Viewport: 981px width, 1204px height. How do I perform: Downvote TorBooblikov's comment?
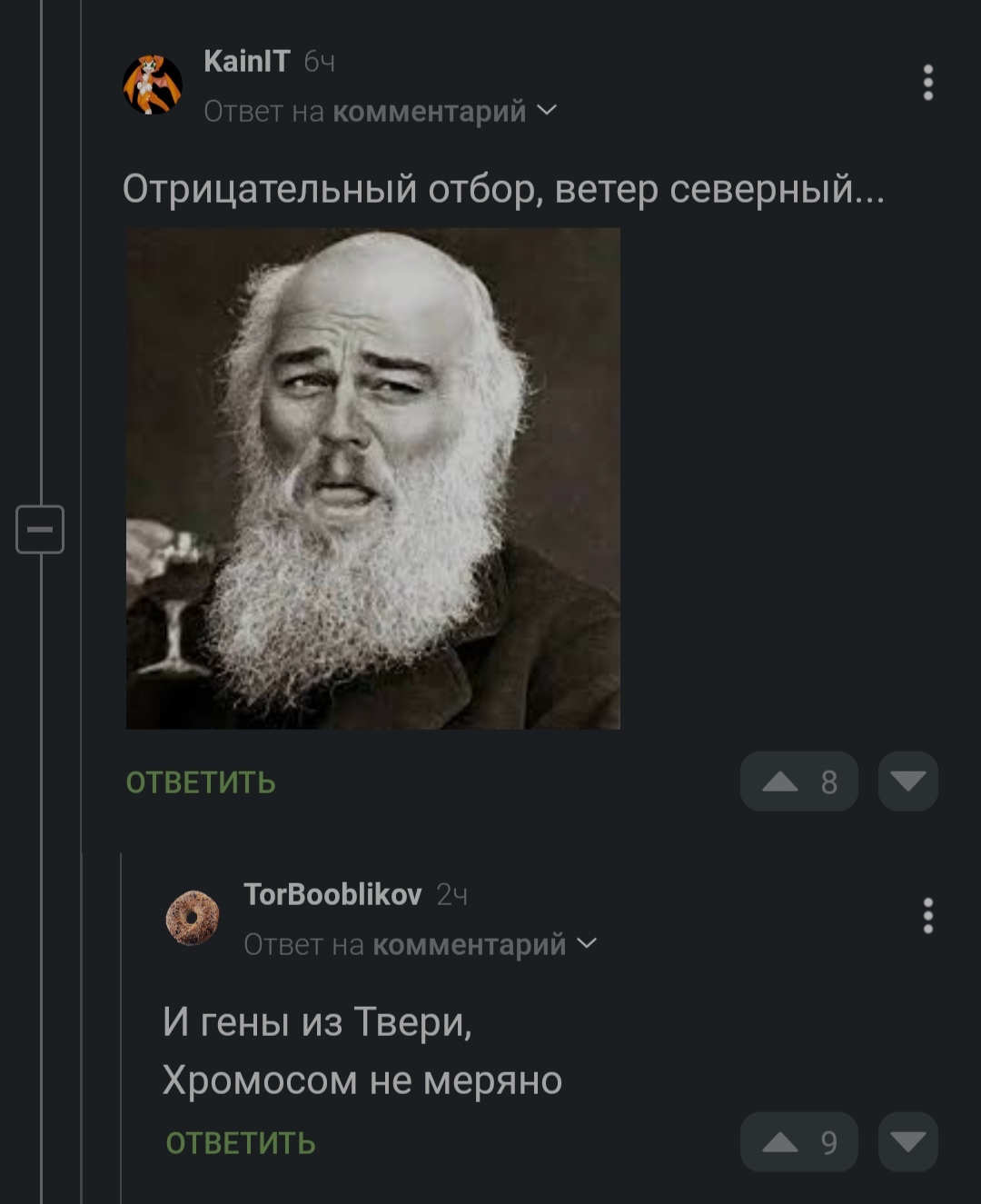tap(908, 1142)
